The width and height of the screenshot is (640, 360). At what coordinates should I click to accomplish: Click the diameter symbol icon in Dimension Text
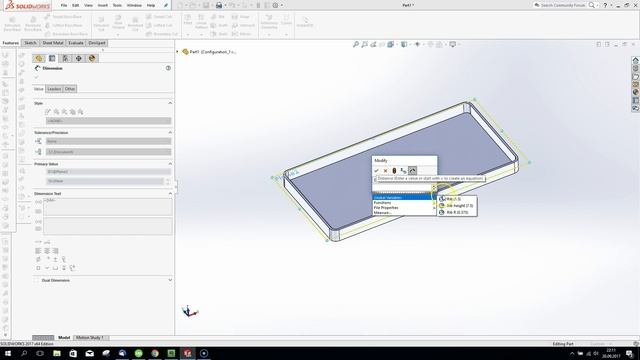pyautogui.click(x=38, y=259)
